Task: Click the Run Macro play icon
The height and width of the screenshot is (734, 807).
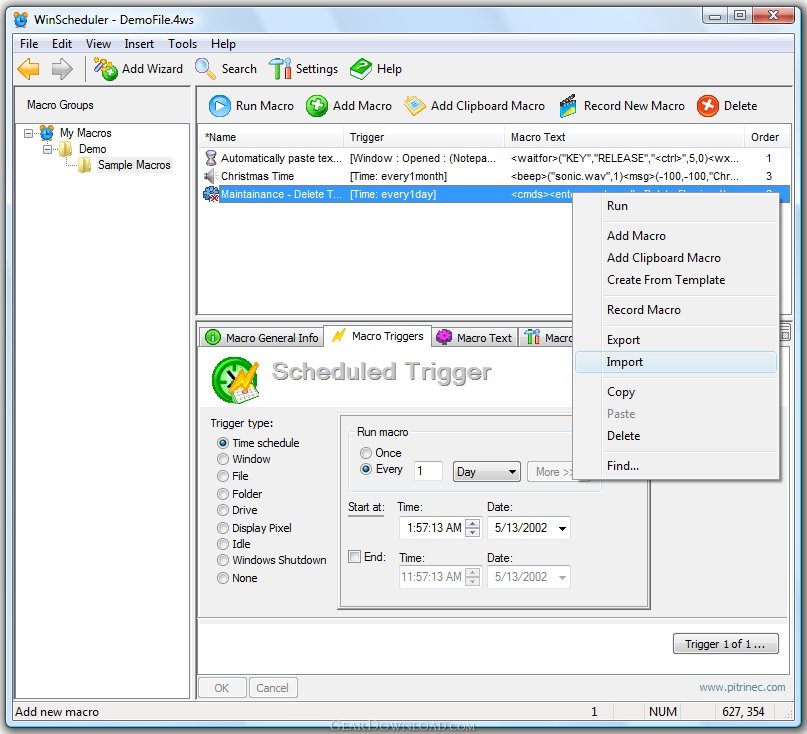Action: click(220, 106)
